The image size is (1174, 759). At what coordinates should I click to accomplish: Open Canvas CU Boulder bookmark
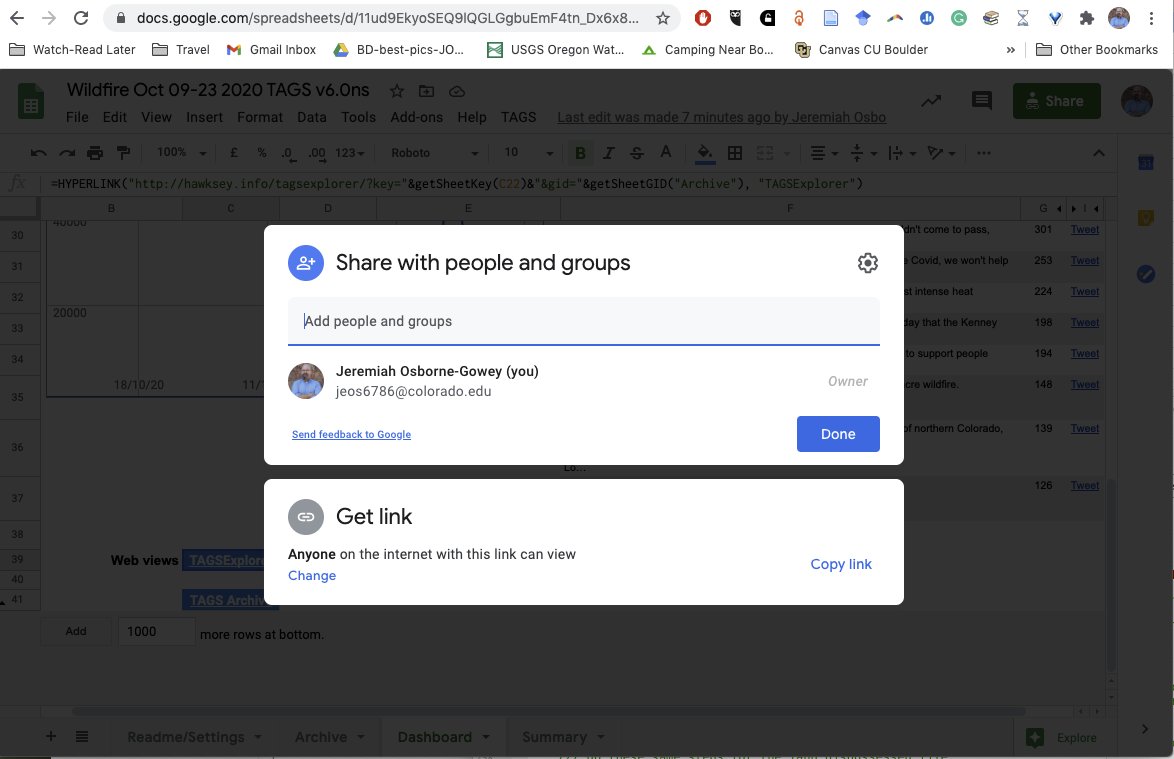(861, 49)
